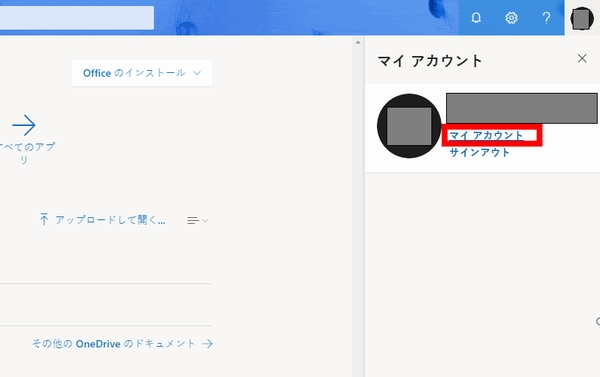Close the マイ アカウント panel
600x377 pixels.
pos(582,59)
